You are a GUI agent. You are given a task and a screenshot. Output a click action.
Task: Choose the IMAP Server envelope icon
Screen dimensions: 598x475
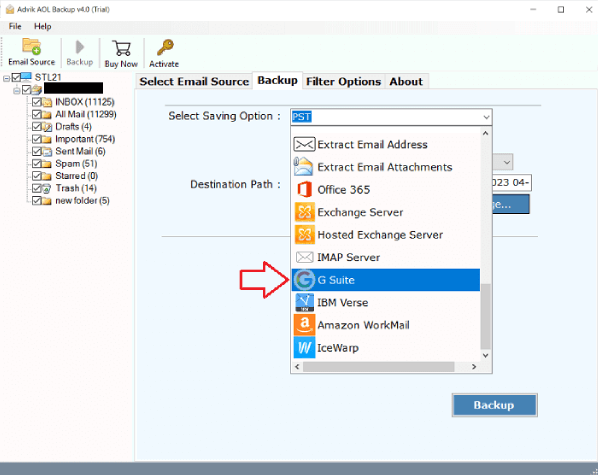(304, 257)
